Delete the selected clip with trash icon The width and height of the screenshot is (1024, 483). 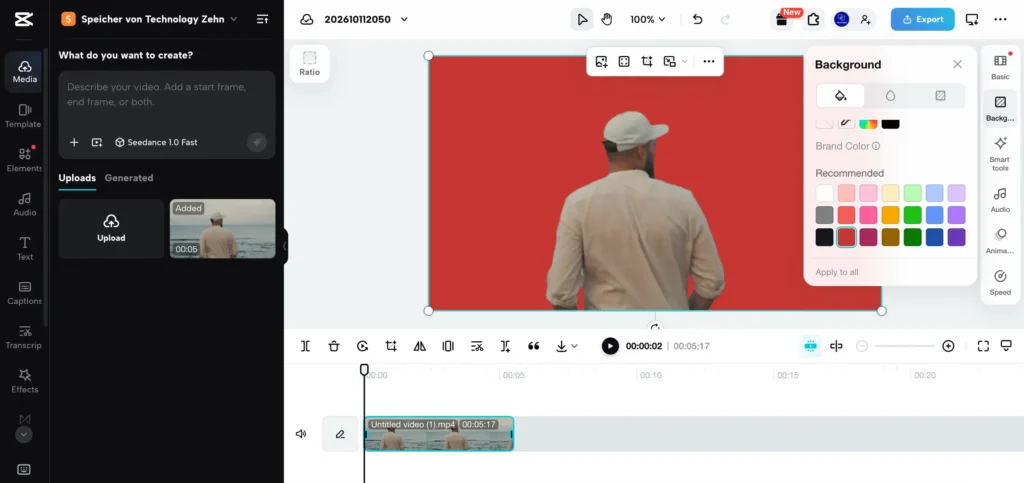point(334,346)
